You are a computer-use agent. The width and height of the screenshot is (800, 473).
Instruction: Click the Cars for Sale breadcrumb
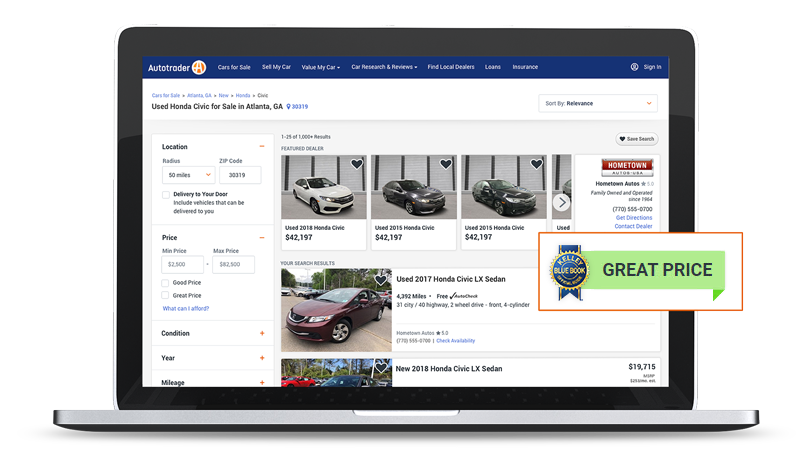click(x=166, y=95)
